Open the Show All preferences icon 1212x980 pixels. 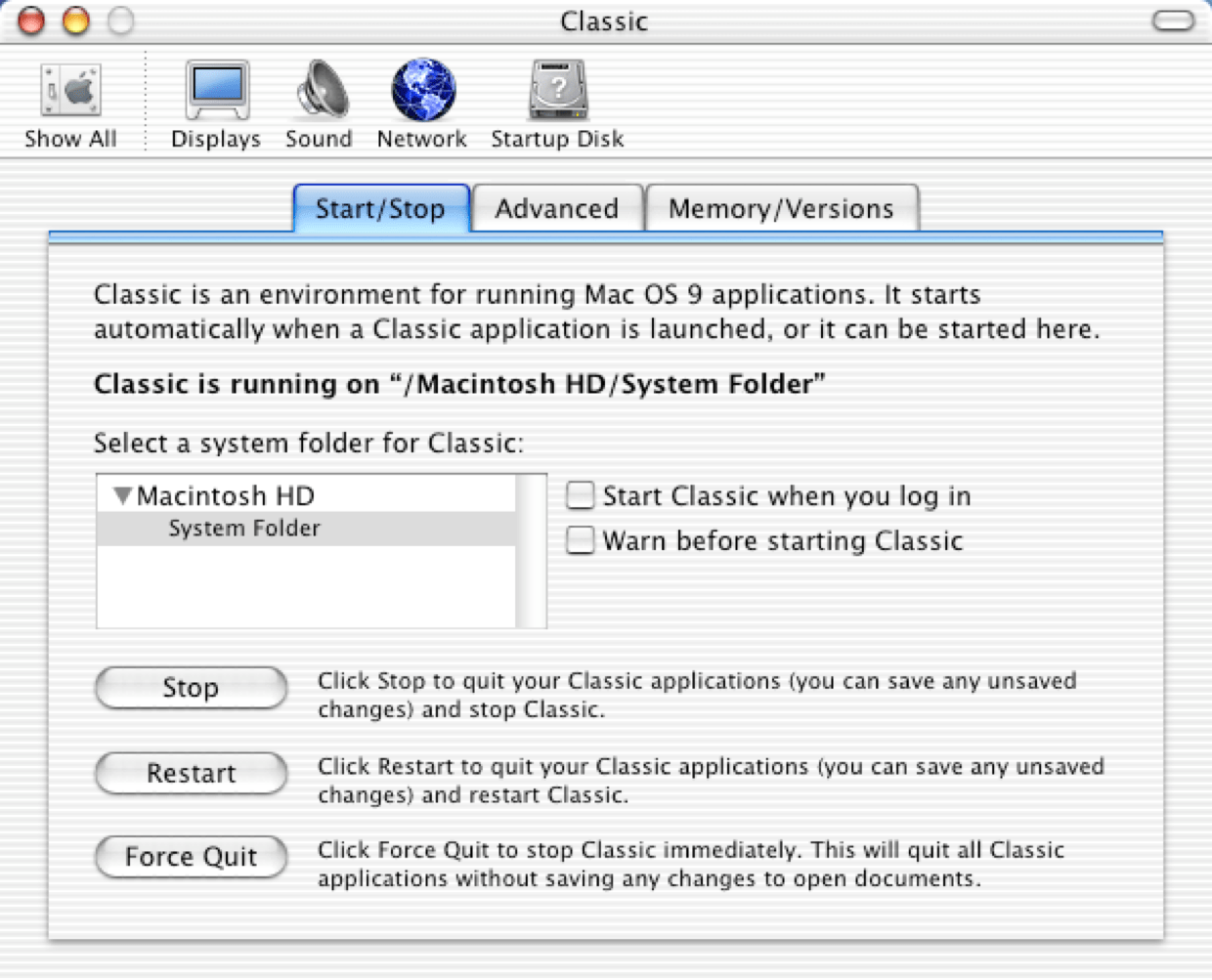click(70, 91)
